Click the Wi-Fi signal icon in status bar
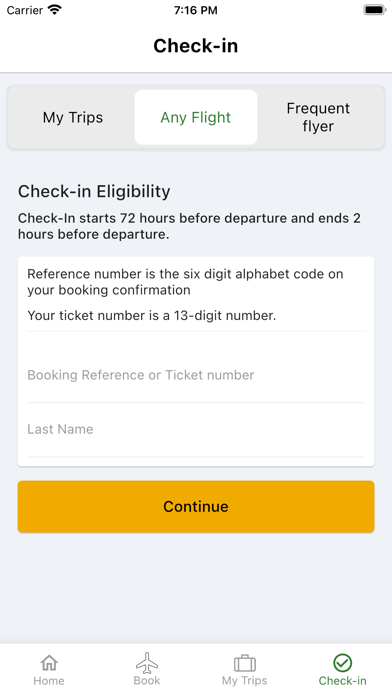Screen dimensions: 392x696 coord(55,9)
